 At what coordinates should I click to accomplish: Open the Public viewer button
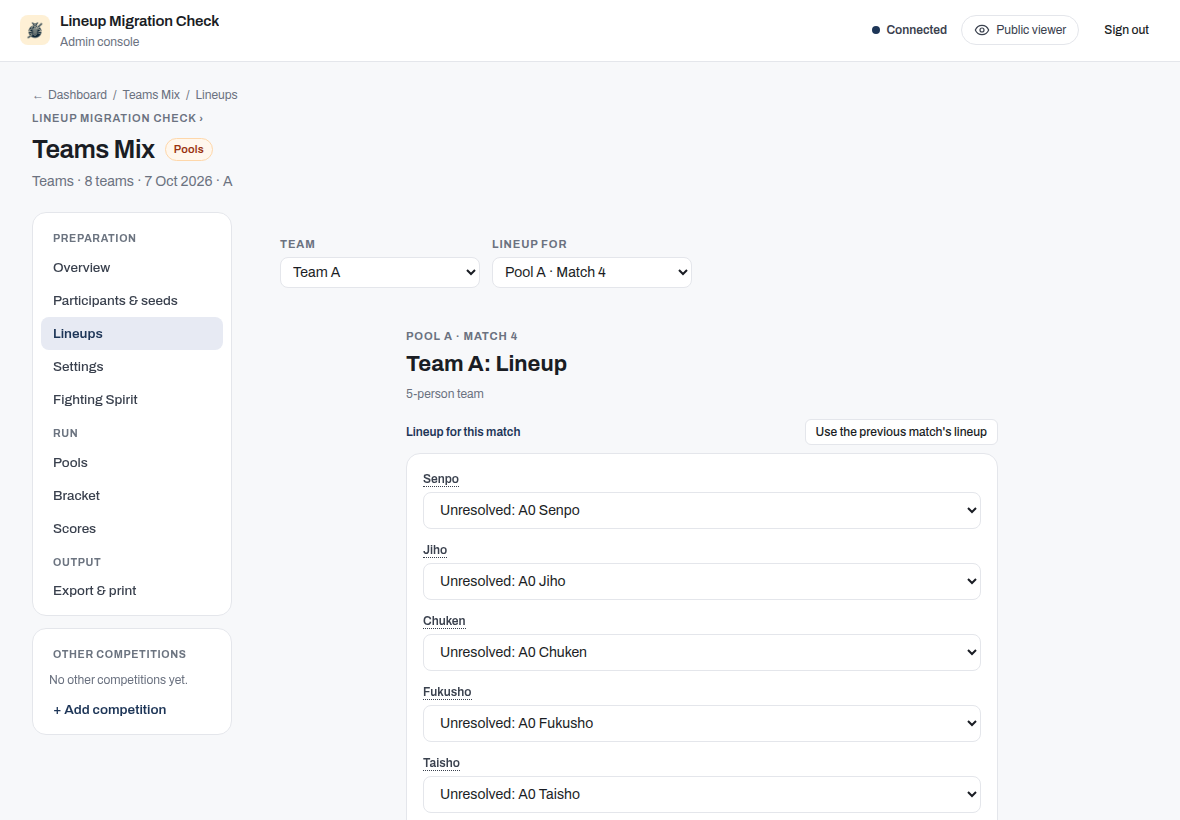coord(1020,30)
